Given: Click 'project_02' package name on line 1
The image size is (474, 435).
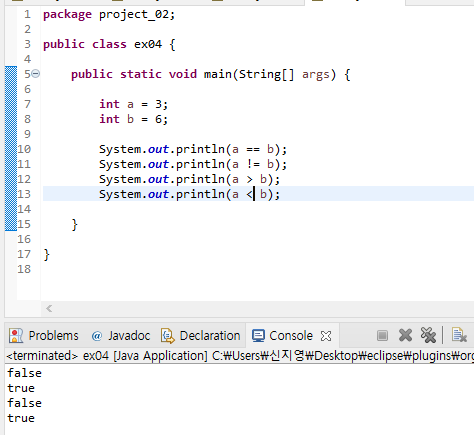Looking at the screenshot, I should (134, 15).
